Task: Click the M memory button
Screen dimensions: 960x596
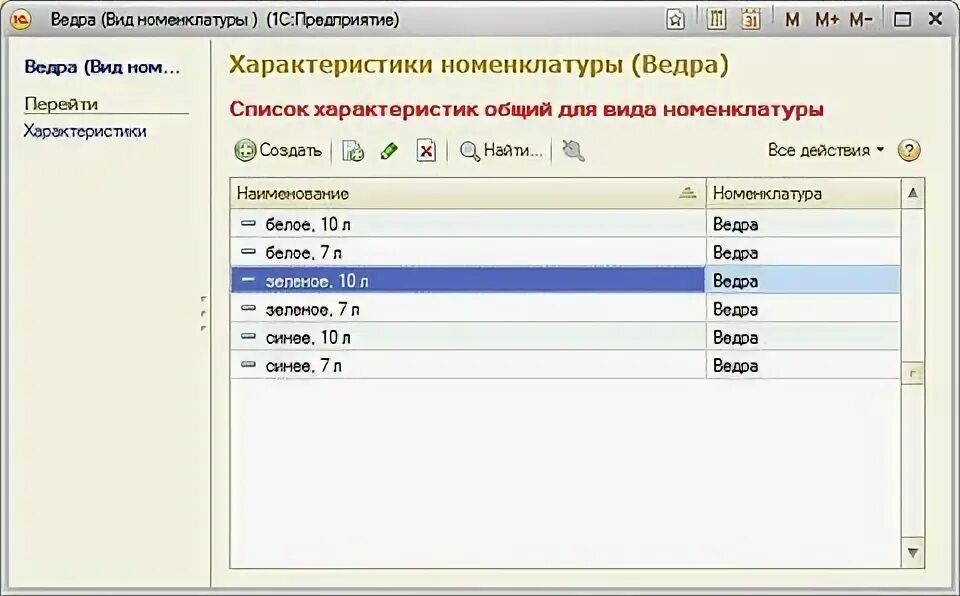Action: point(792,20)
